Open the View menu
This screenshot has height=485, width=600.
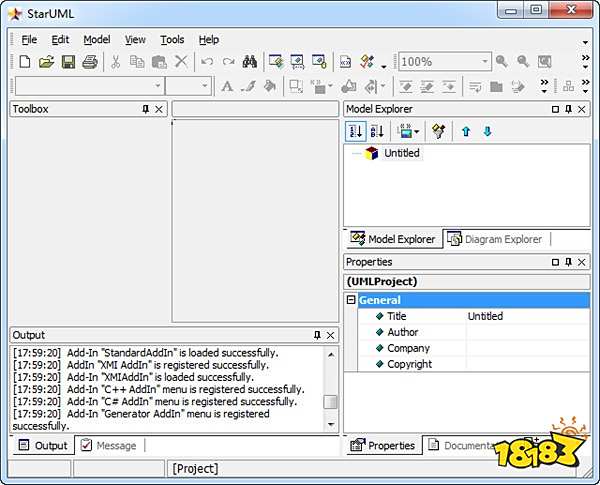135,40
